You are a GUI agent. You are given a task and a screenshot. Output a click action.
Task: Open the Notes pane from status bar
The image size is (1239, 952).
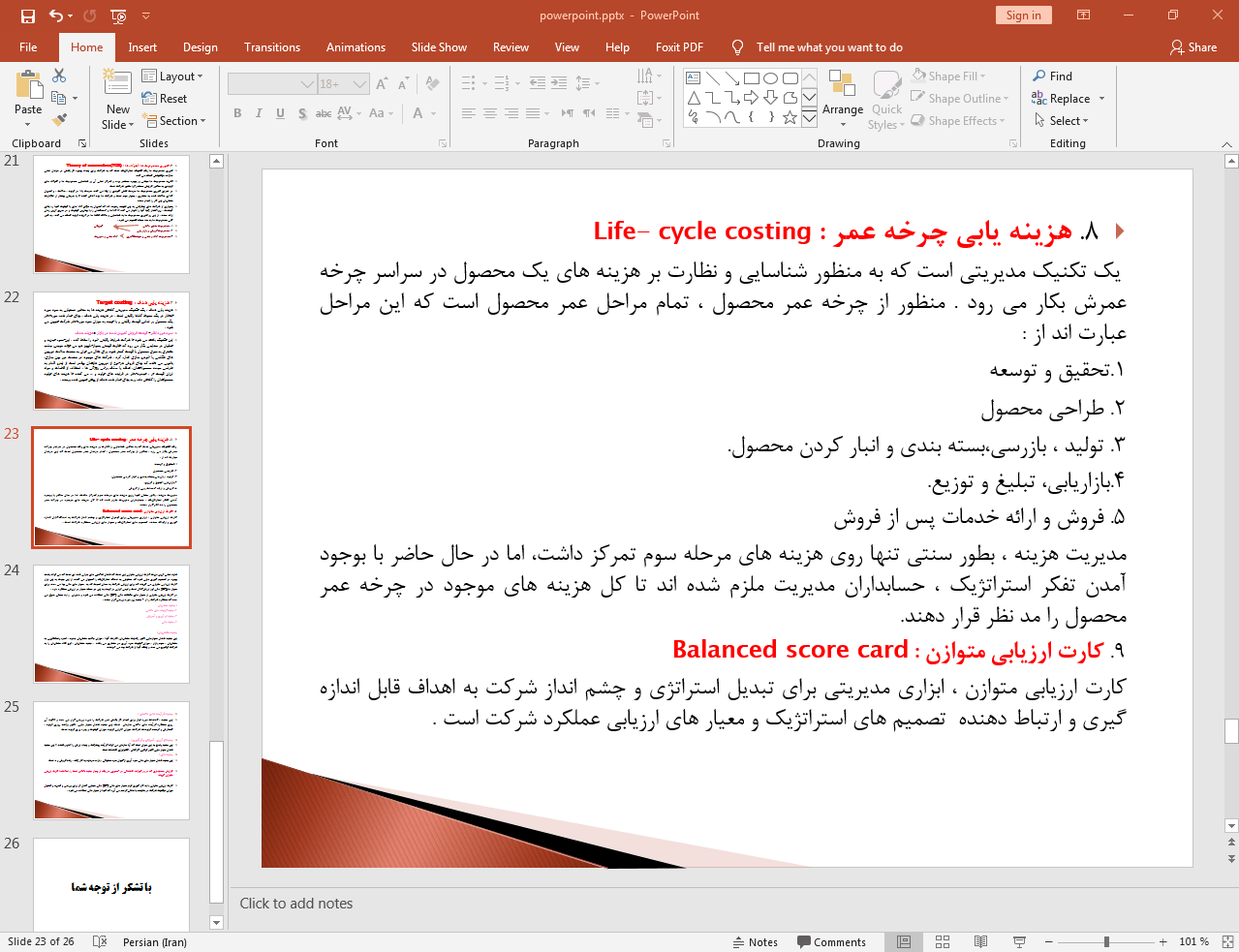756,942
